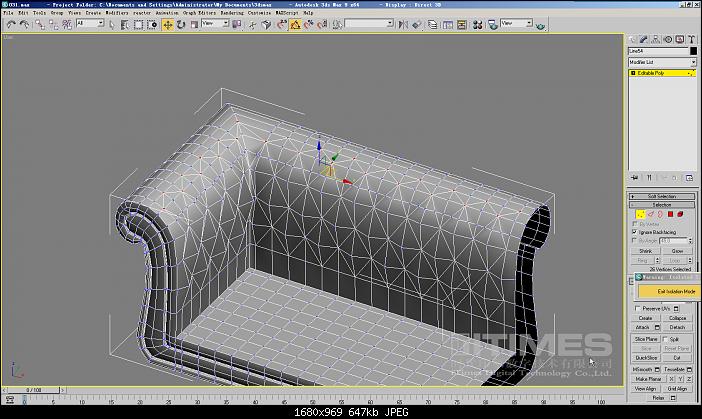Pick the Select Object arrow tool
The height and width of the screenshot is (419, 702).
click(x=111, y=25)
